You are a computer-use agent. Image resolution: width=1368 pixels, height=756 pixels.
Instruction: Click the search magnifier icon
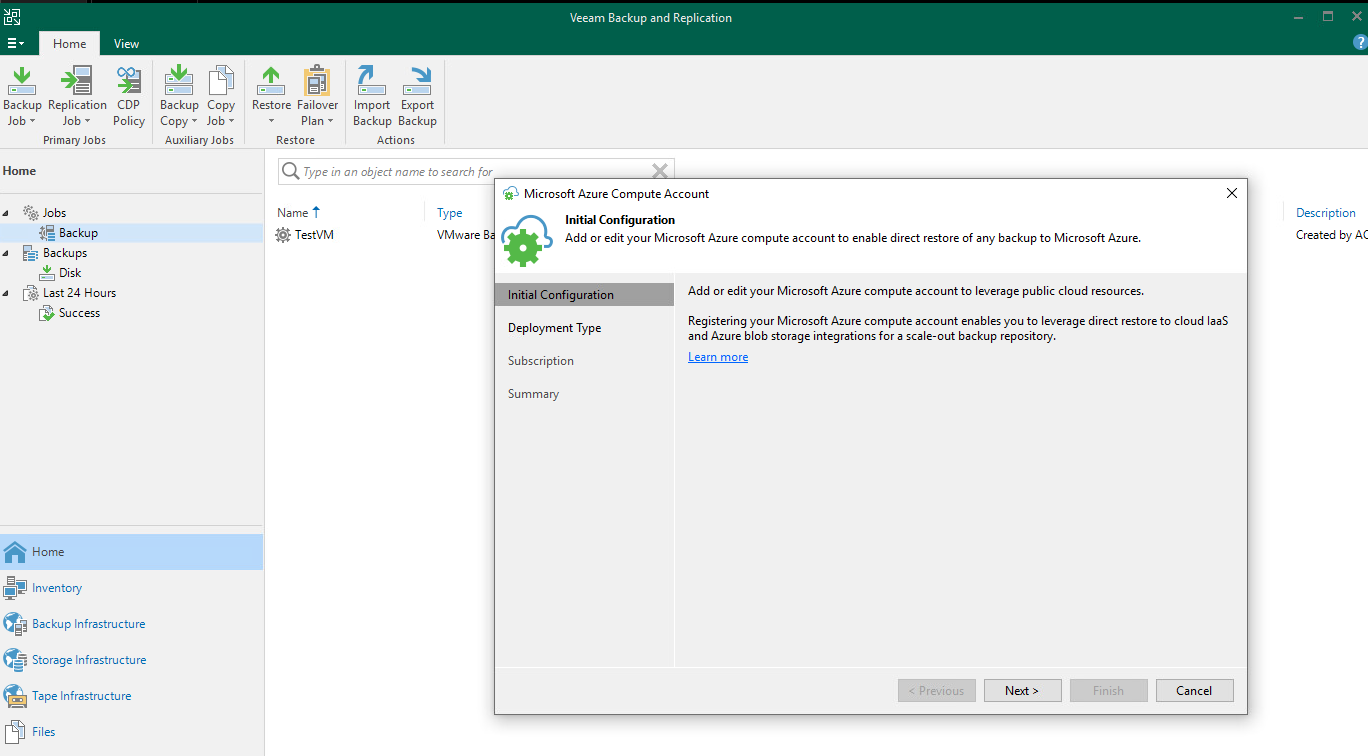click(x=291, y=172)
